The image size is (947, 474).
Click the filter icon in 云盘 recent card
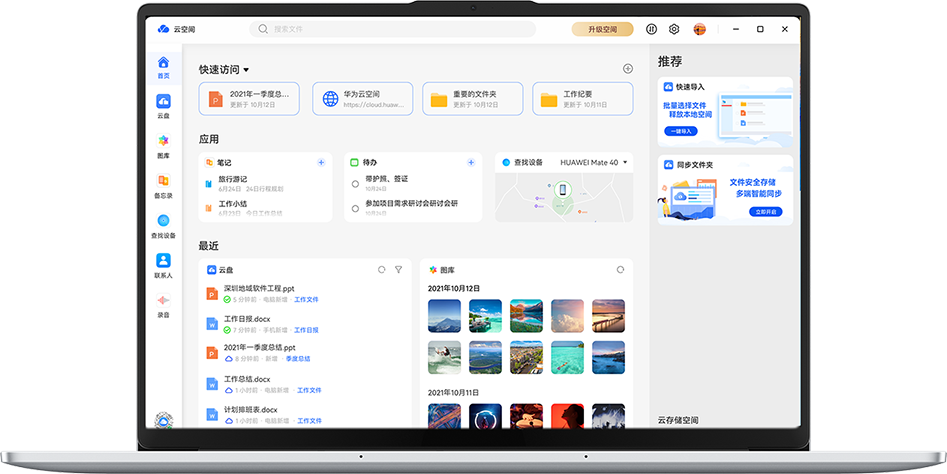pos(398,270)
